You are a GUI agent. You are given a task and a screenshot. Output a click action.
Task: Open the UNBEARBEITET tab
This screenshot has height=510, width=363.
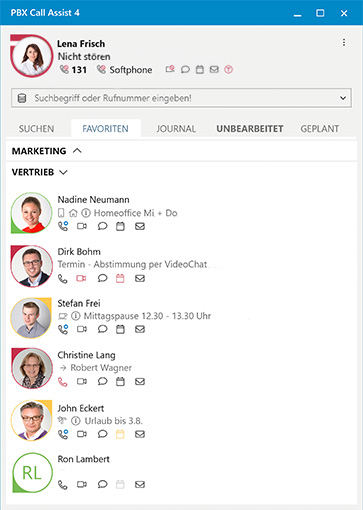[x=250, y=129]
